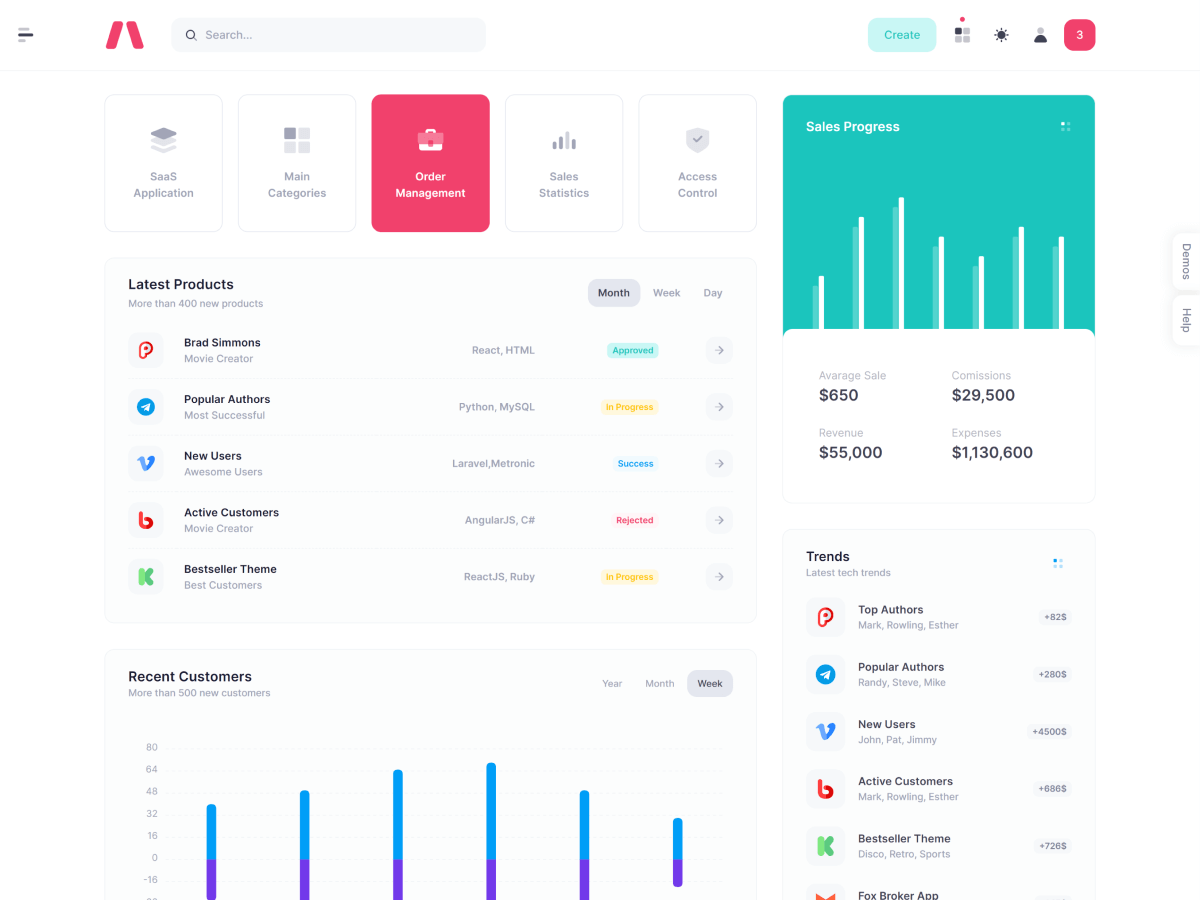
Task: Open the Sales Progress options via dotted icon
Action: (x=1065, y=126)
